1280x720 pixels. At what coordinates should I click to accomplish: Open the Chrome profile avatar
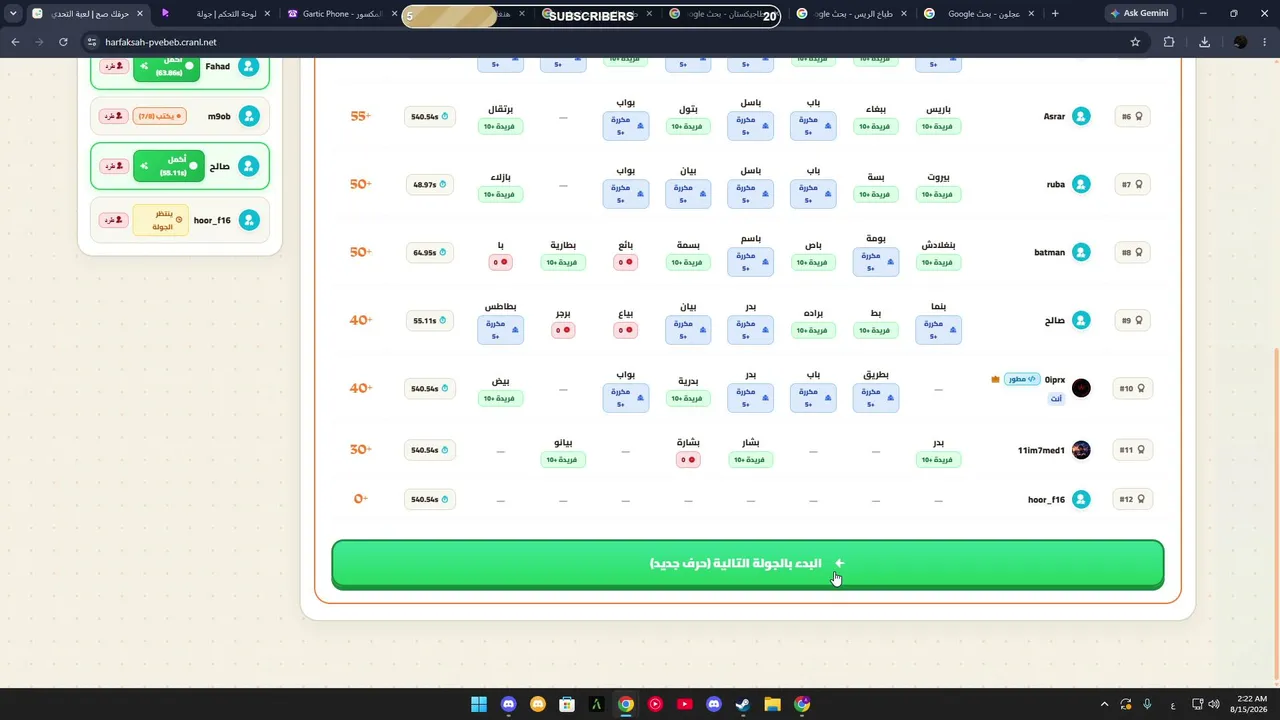[1240, 42]
